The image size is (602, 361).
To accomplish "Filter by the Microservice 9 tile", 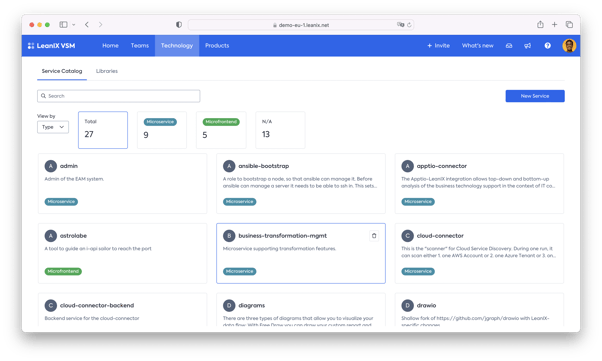I will (x=162, y=130).
